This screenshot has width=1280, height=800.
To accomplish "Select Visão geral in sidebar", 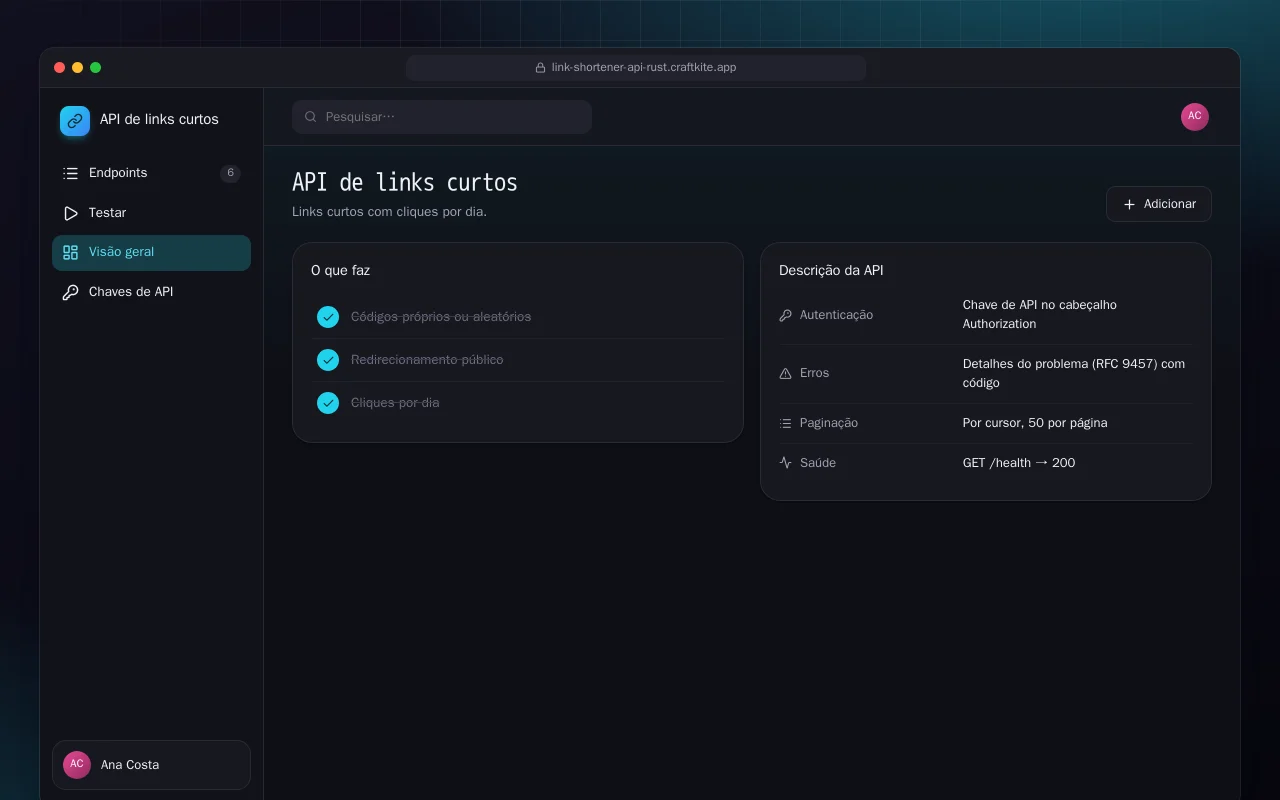I will click(x=151, y=252).
